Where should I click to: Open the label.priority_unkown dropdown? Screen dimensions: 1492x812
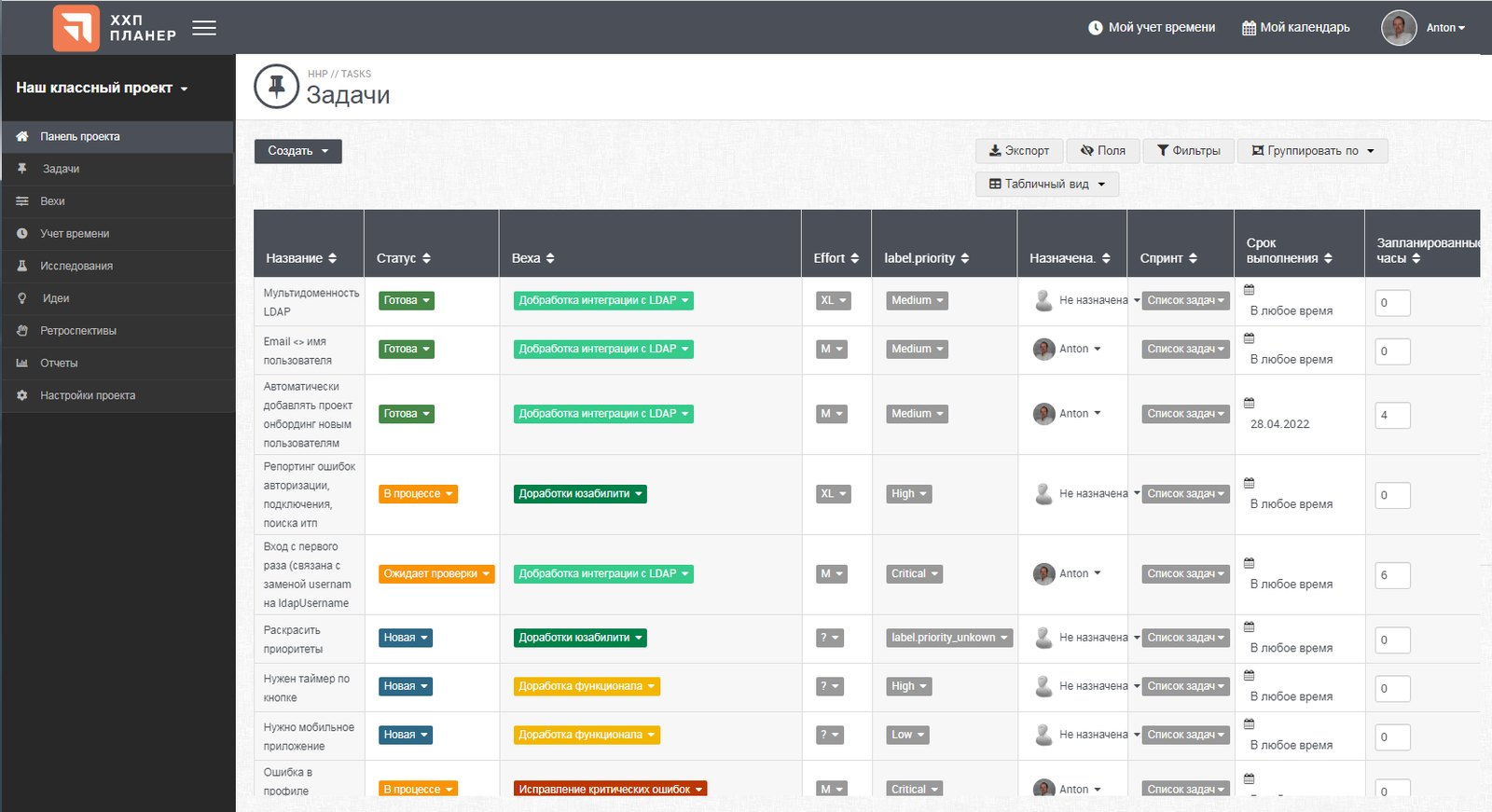coord(949,638)
